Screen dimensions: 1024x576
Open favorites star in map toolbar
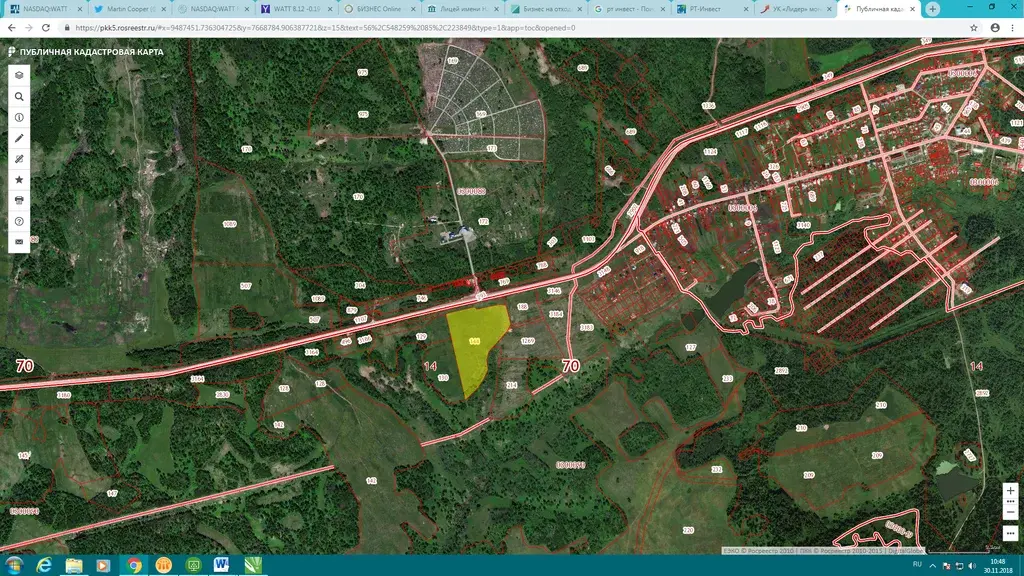19,180
